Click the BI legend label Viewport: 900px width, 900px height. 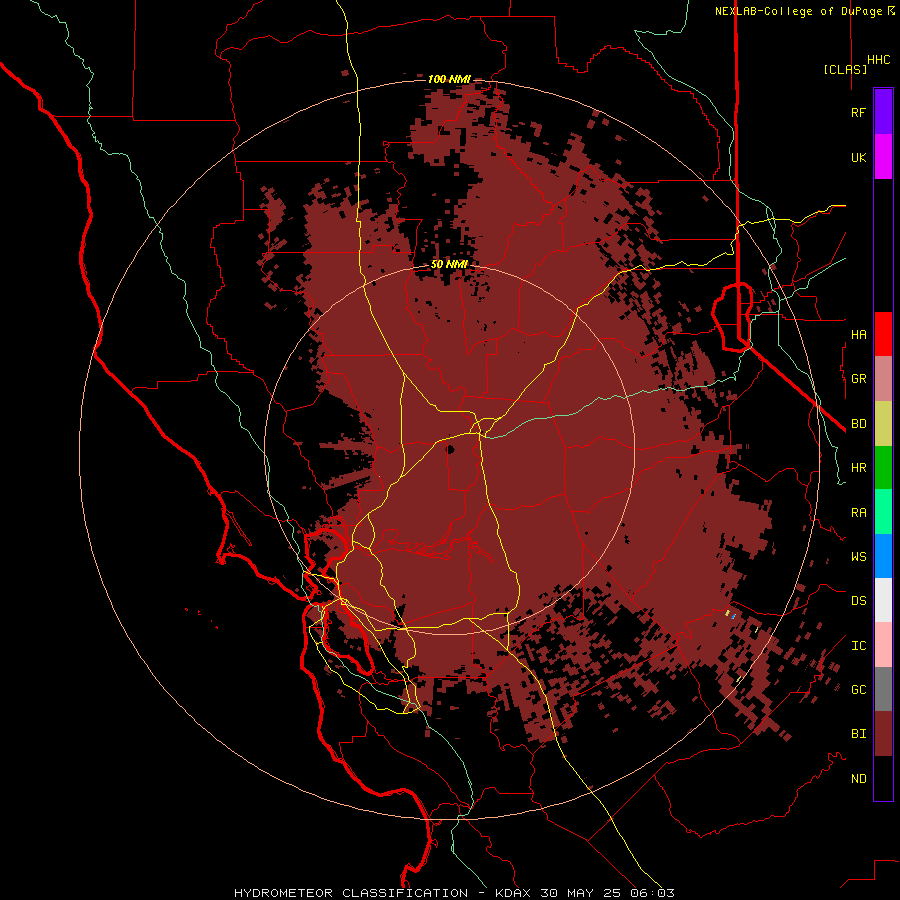tap(858, 734)
